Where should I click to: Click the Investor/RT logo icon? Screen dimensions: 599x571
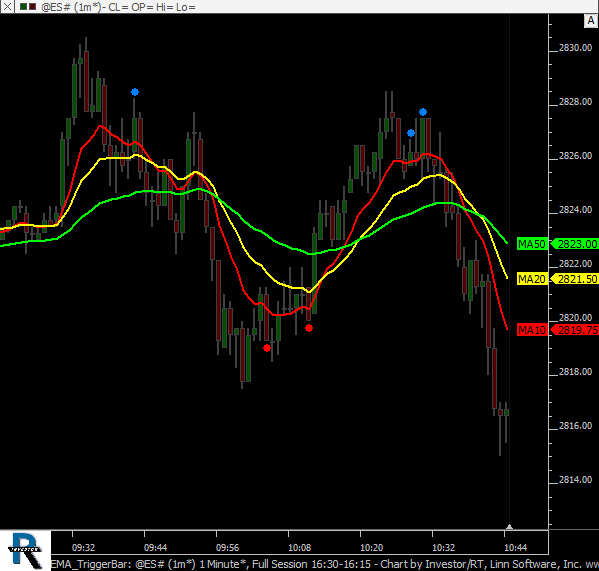(x=25, y=550)
